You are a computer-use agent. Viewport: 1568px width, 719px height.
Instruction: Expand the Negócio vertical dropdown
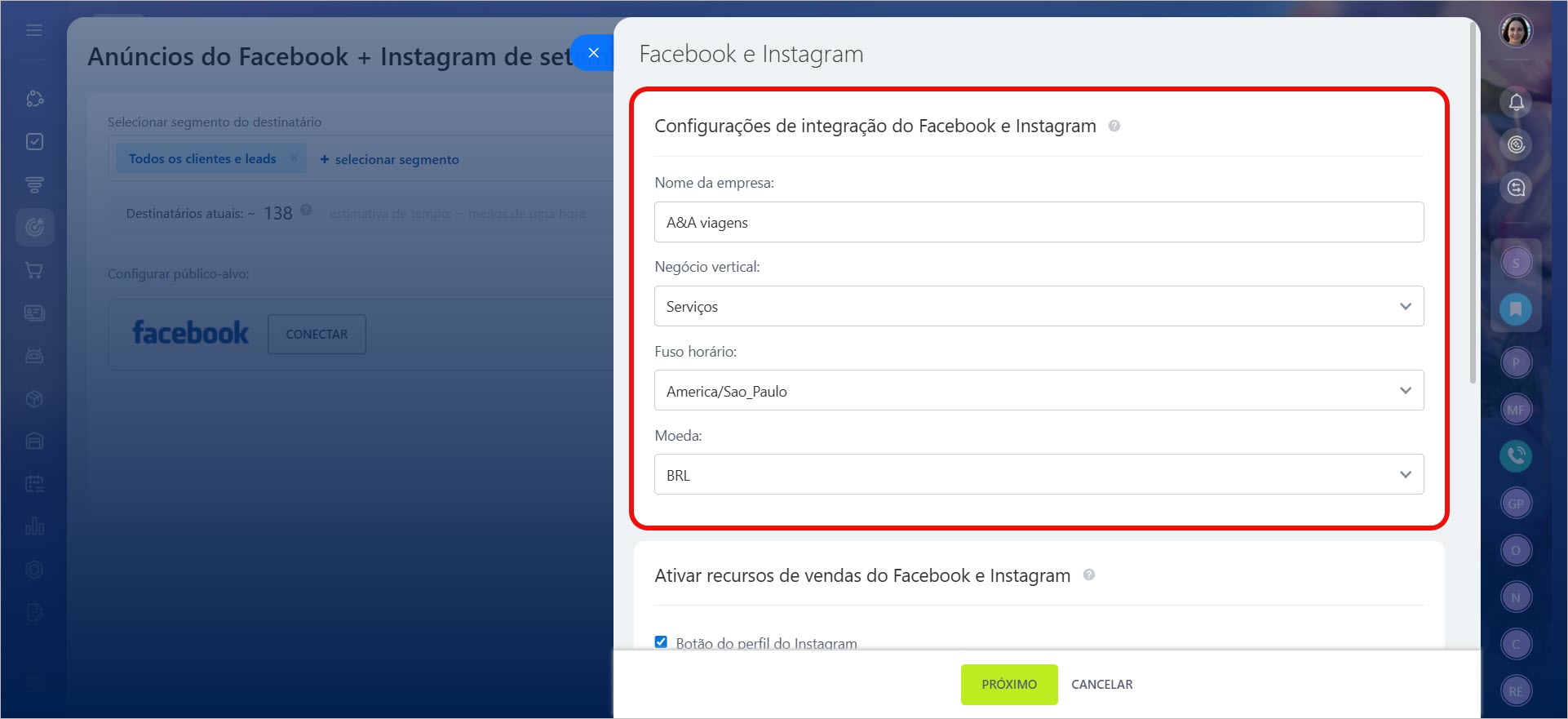(x=1039, y=306)
